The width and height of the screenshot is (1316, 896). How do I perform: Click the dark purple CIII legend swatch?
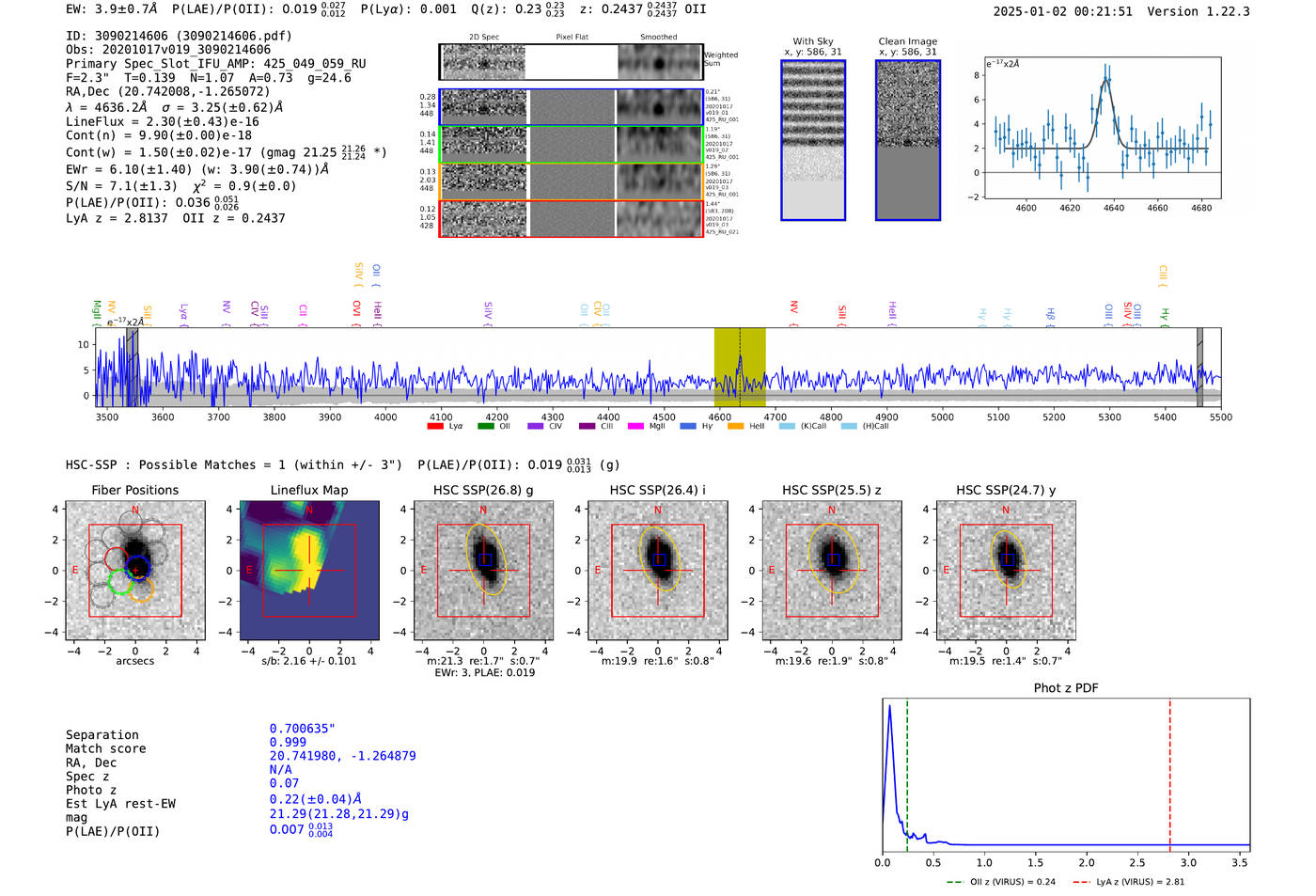(x=587, y=426)
